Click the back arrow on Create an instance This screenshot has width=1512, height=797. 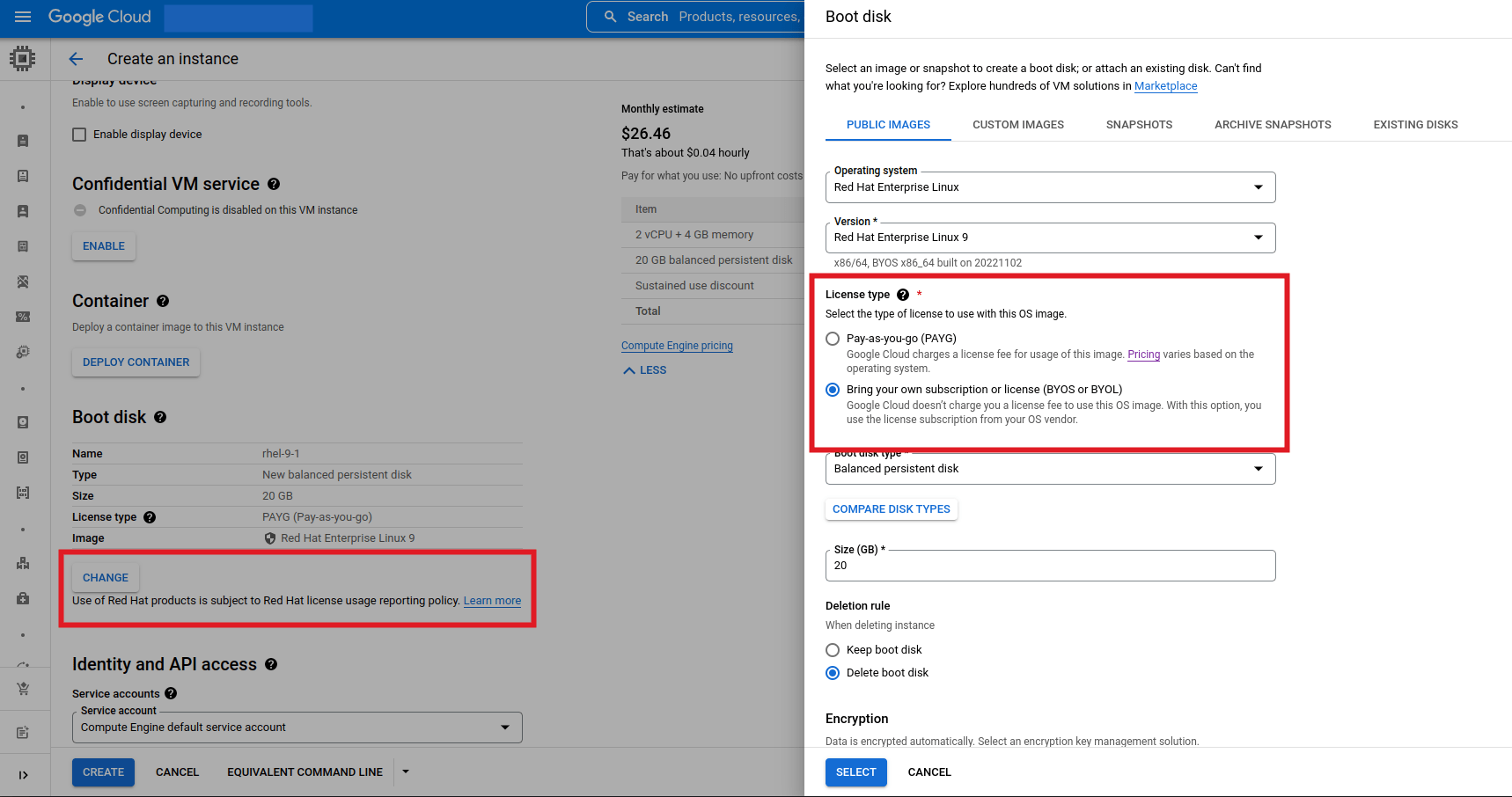(x=76, y=58)
